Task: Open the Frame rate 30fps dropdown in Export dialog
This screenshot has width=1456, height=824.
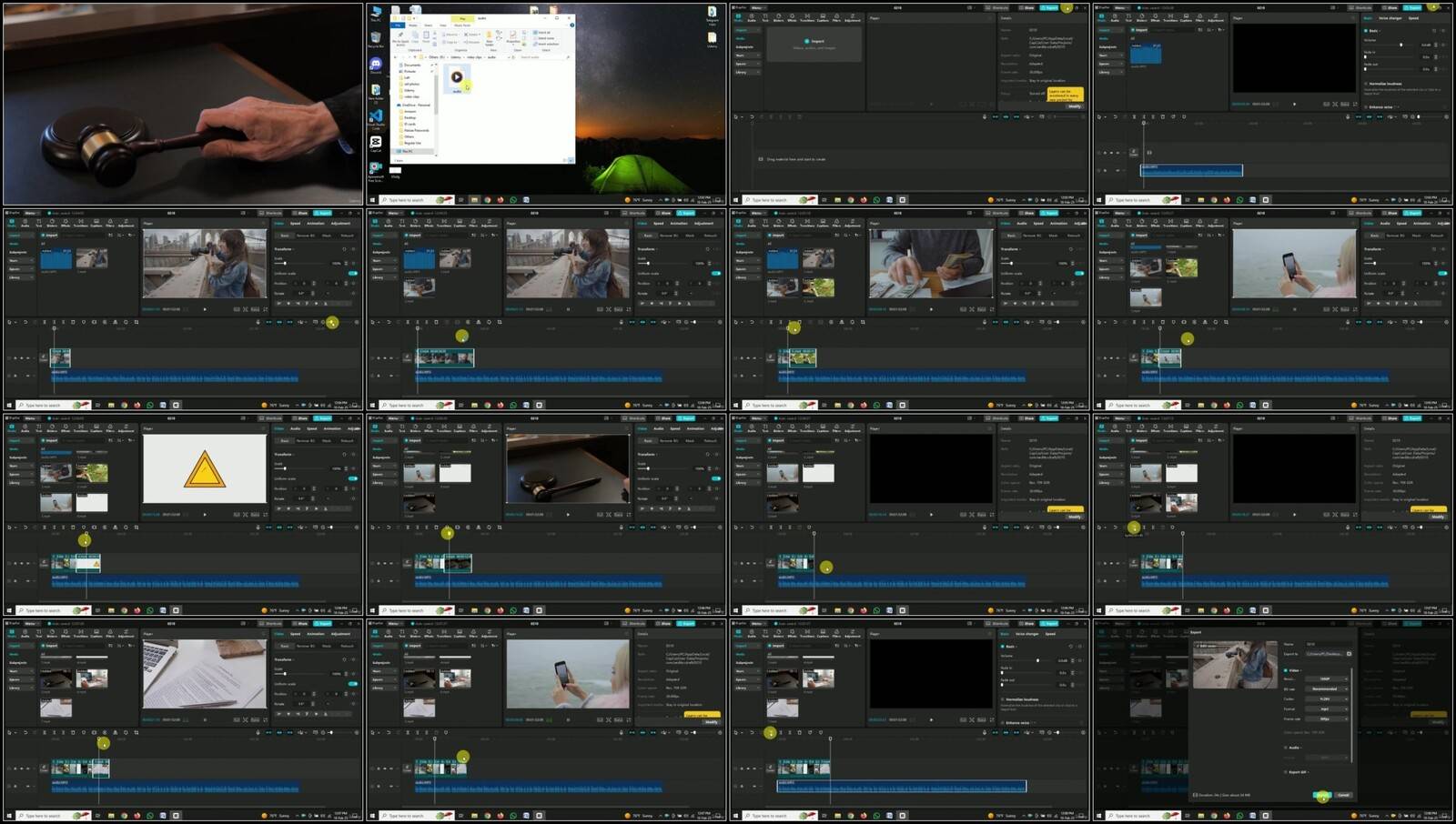Action: point(1327,718)
